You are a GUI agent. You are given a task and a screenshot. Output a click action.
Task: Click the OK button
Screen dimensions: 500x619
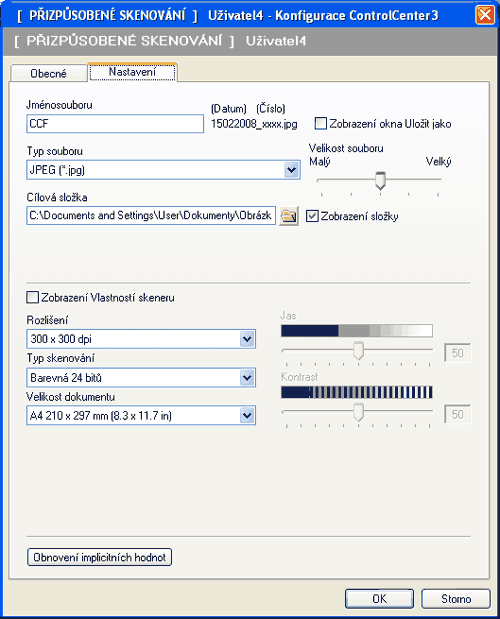(380, 599)
